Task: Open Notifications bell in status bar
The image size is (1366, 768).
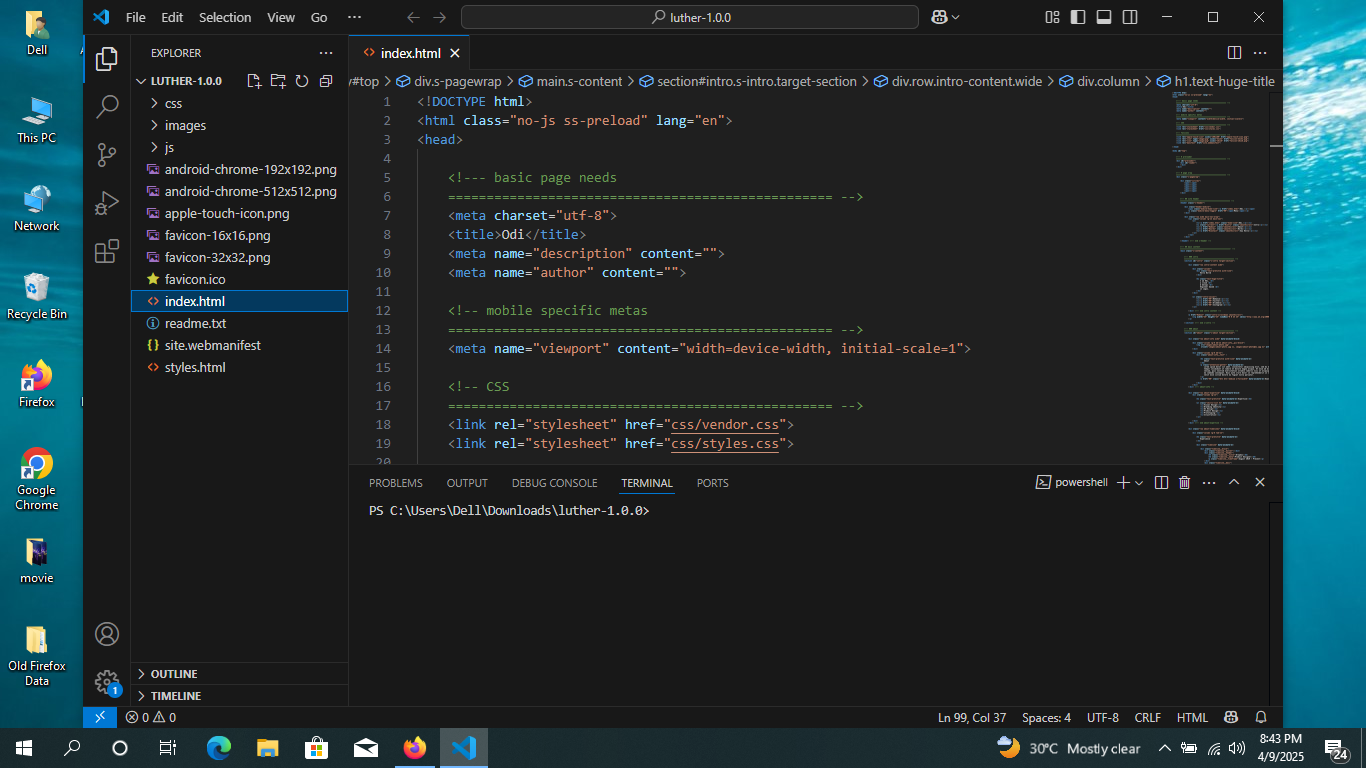Action: coord(1261,717)
